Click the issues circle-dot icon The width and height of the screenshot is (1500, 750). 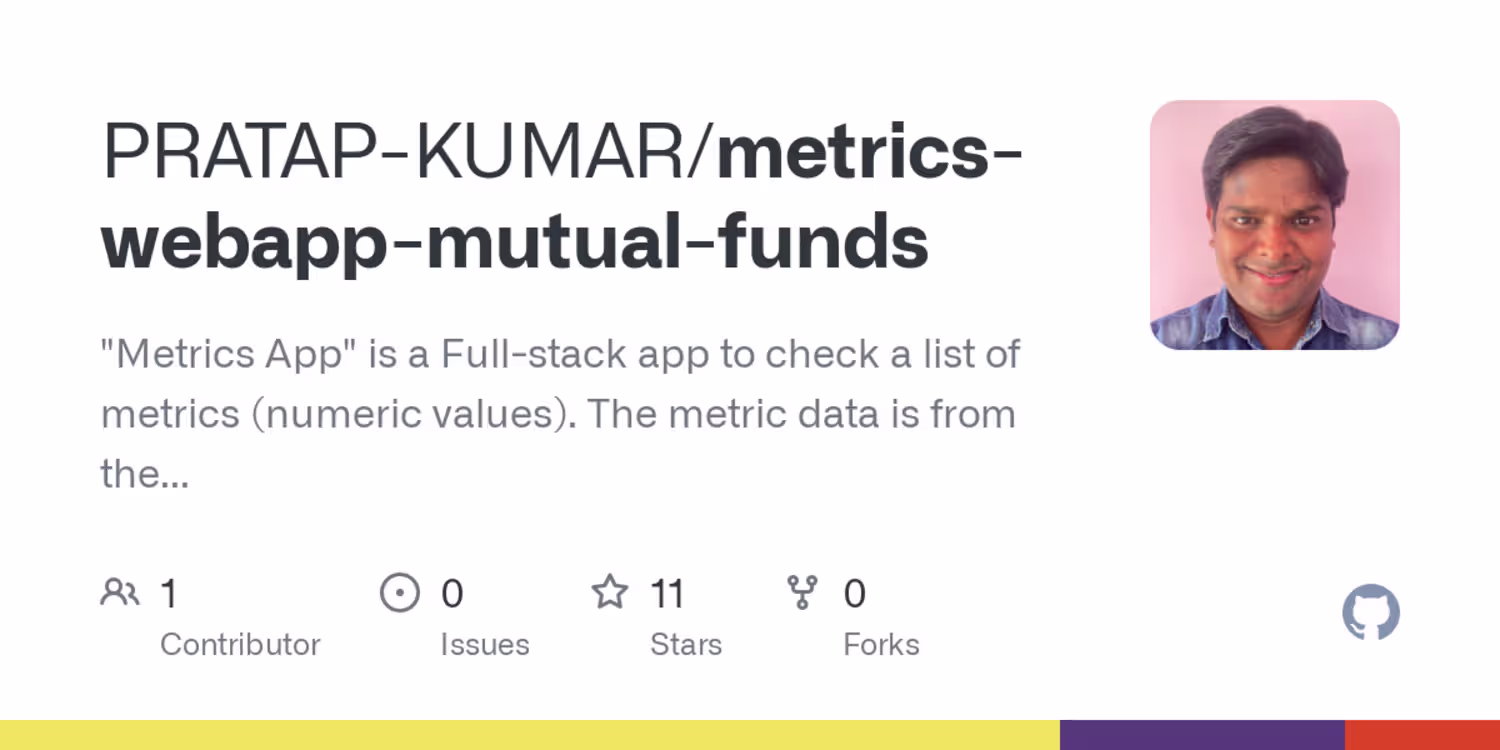click(x=400, y=593)
